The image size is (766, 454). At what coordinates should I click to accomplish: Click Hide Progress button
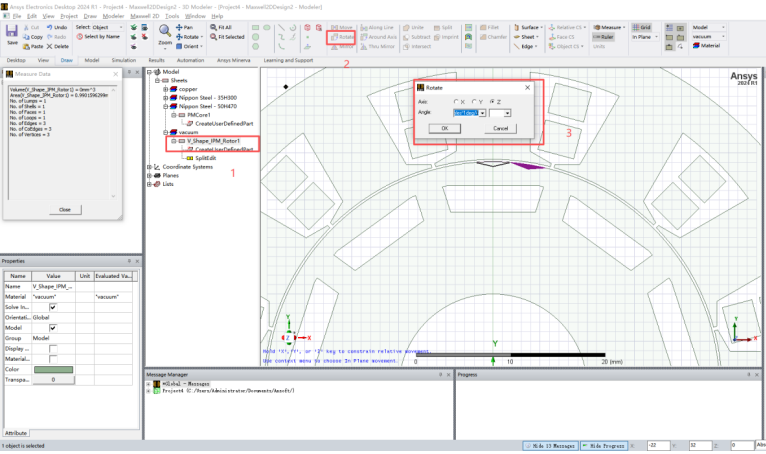(x=603, y=446)
